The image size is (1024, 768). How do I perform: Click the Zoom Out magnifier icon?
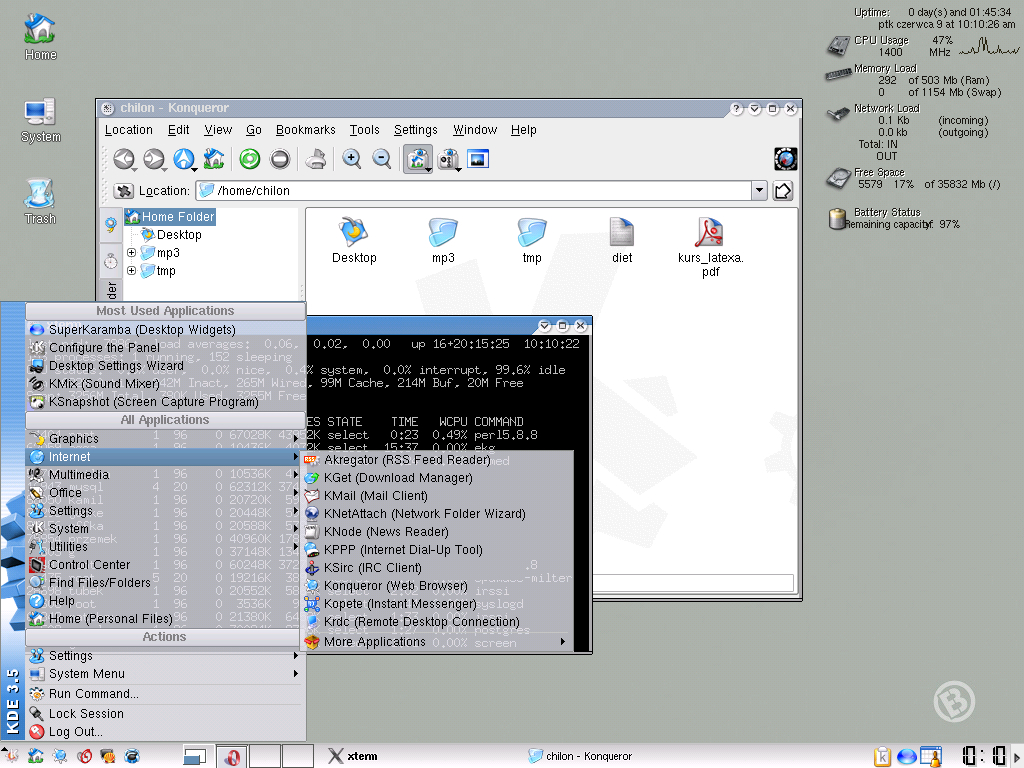[381, 159]
